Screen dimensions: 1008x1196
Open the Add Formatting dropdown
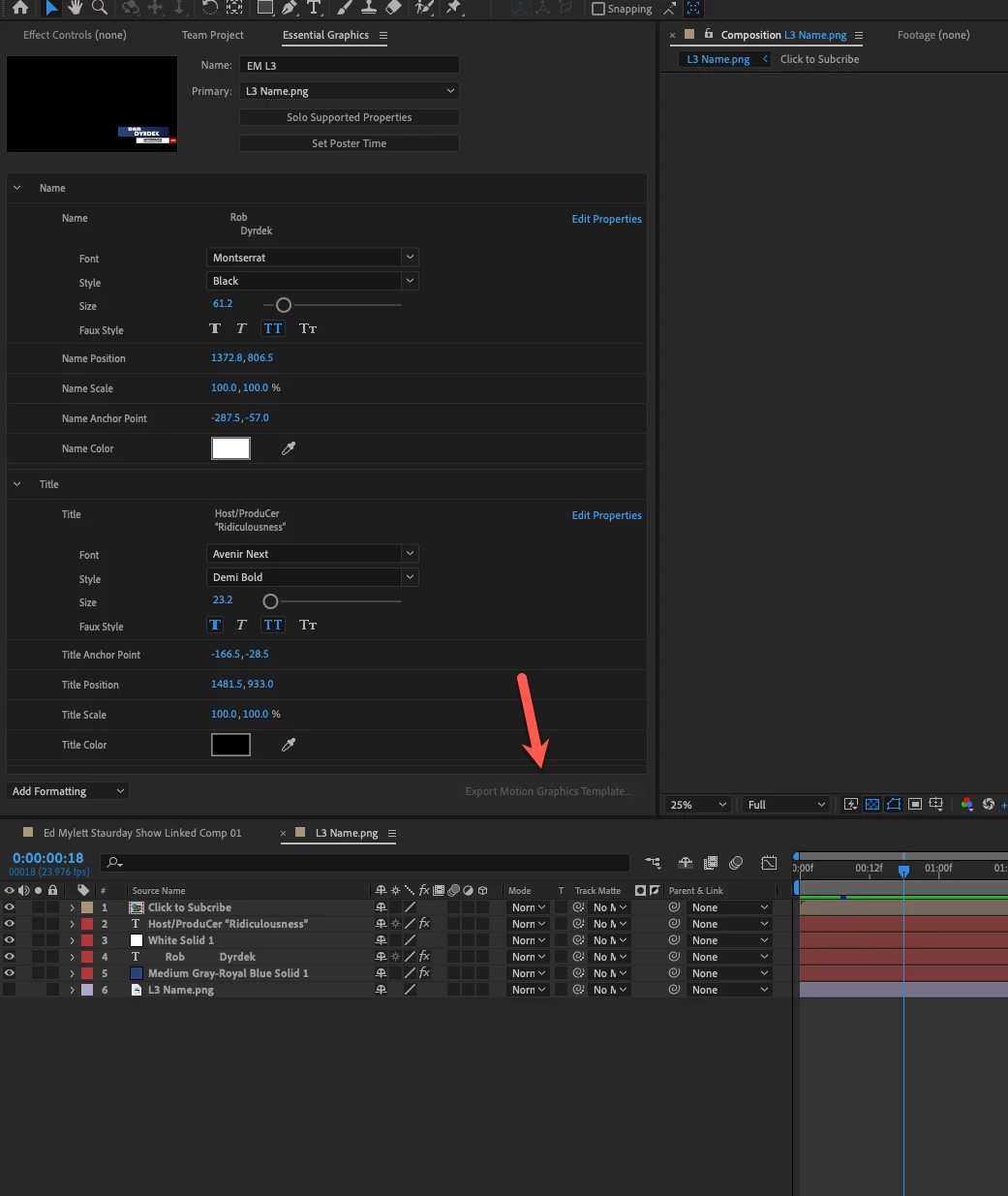pyautogui.click(x=68, y=791)
